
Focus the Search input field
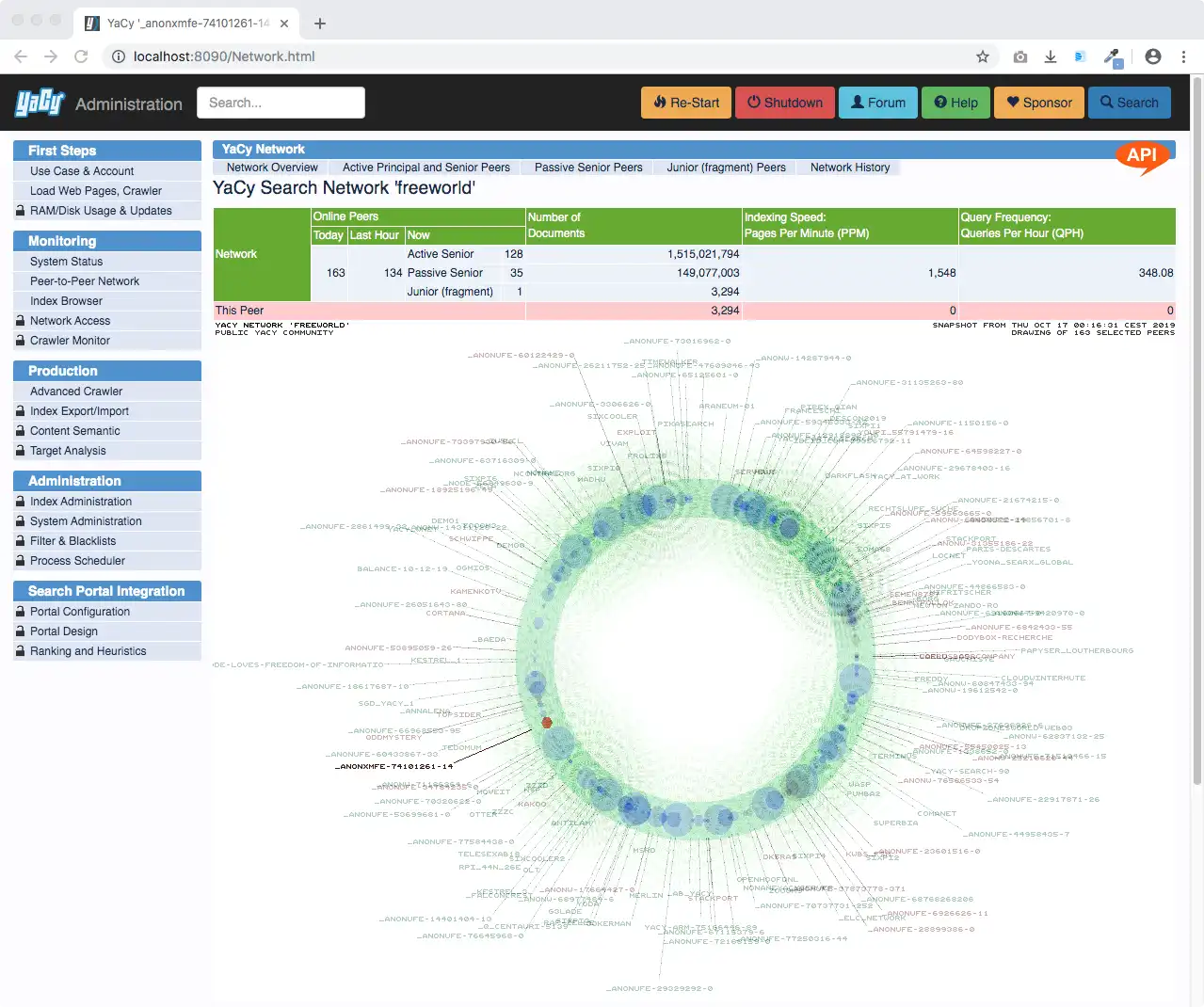click(x=281, y=103)
